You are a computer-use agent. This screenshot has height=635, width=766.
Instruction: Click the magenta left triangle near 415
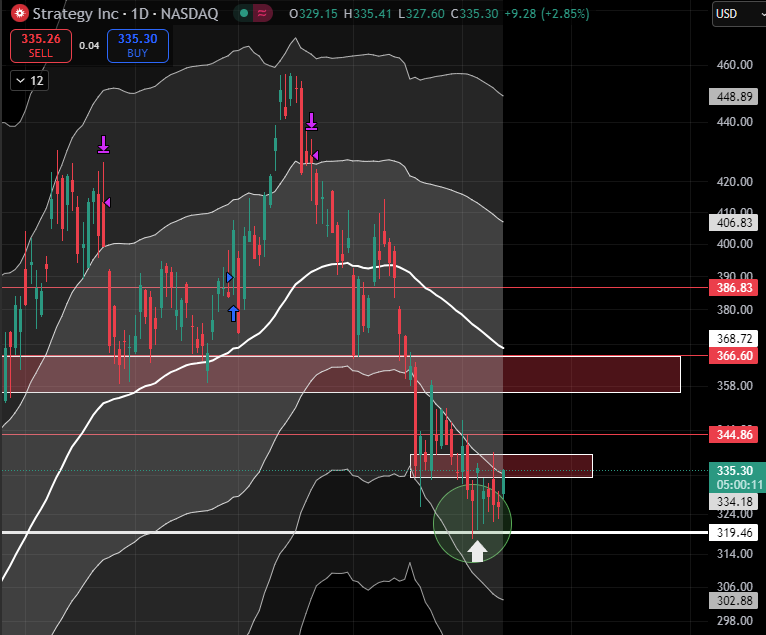107,202
